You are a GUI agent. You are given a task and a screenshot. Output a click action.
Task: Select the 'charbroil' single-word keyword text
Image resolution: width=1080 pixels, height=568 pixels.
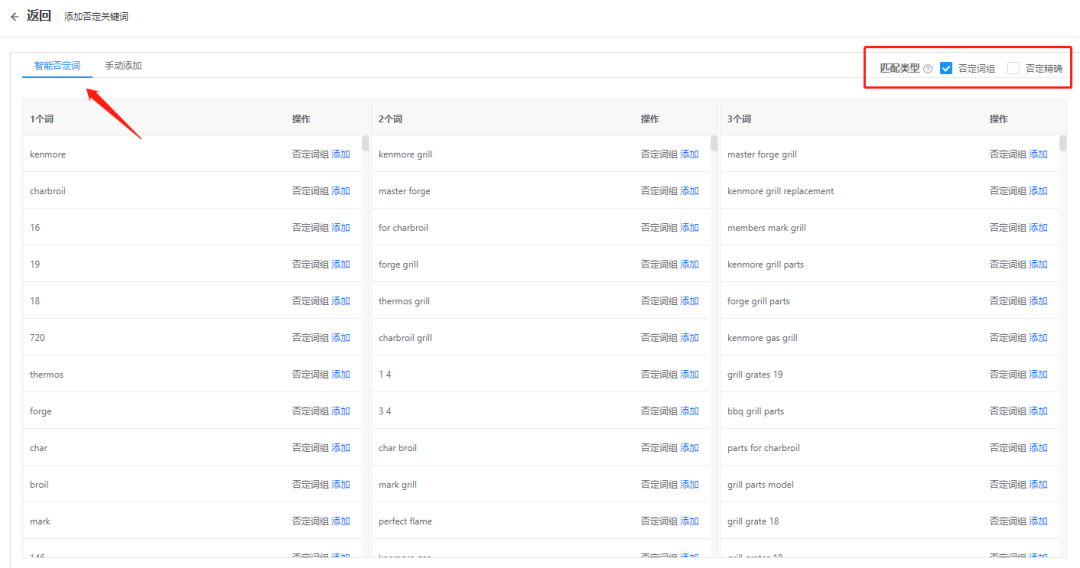tap(48, 191)
